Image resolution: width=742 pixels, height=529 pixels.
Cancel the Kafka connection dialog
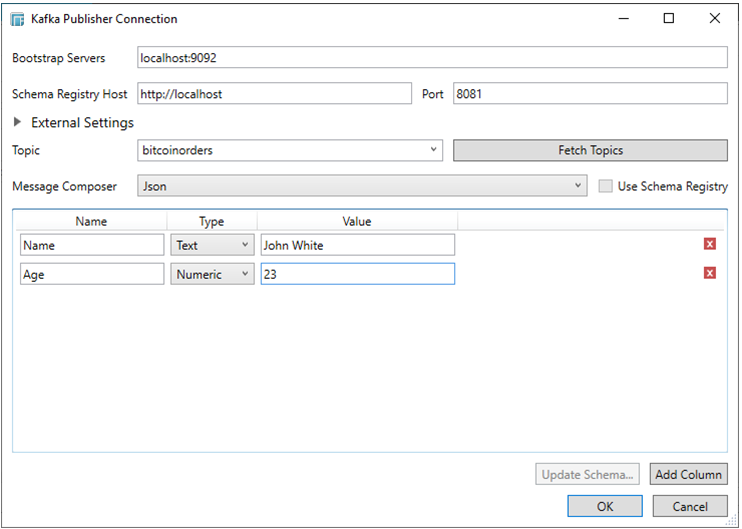pos(690,506)
